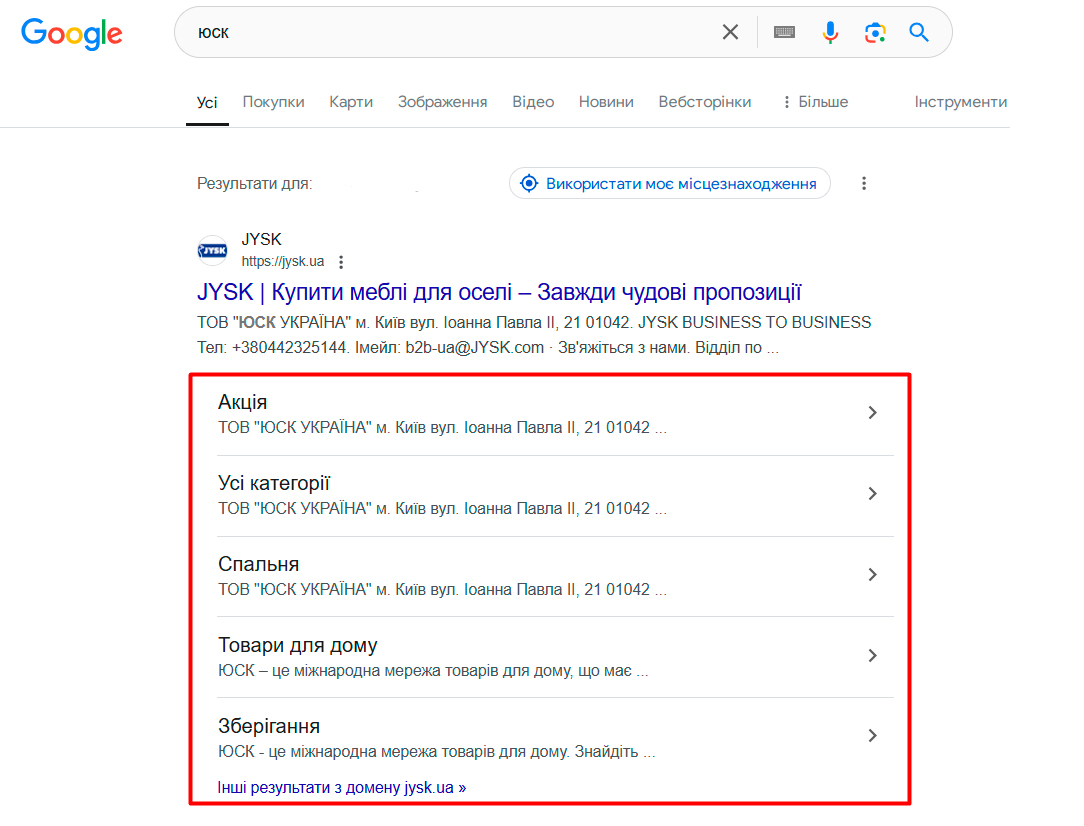
Task: Go to the Новини tab
Action: coord(606,102)
